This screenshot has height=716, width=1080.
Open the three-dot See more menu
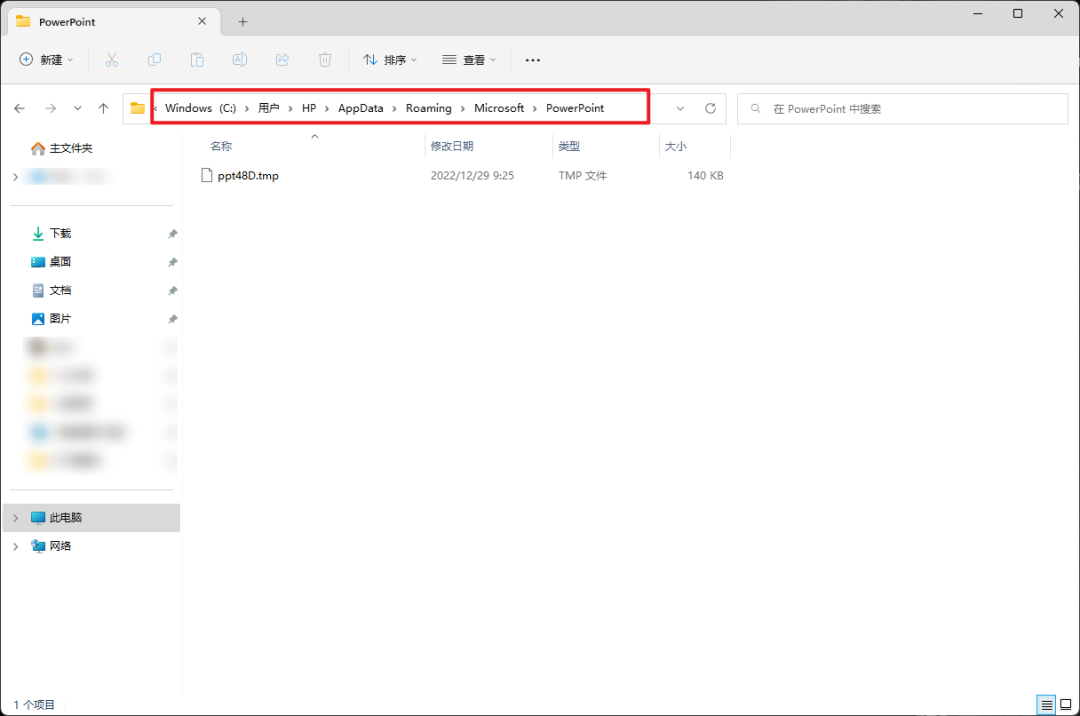532,60
